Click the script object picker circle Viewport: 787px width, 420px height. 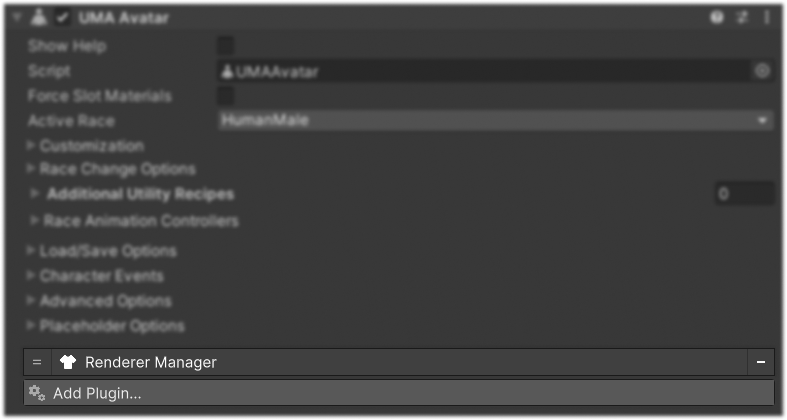click(x=762, y=71)
